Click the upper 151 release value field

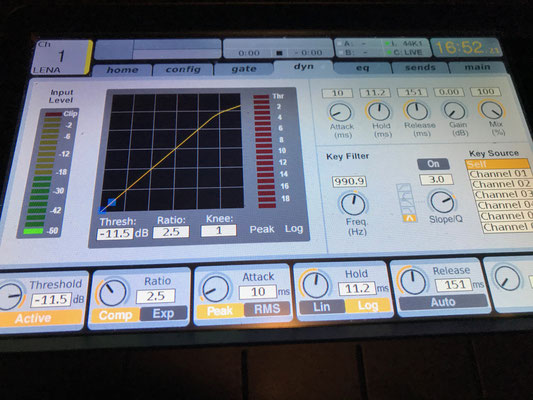click(x=412, y=92)
